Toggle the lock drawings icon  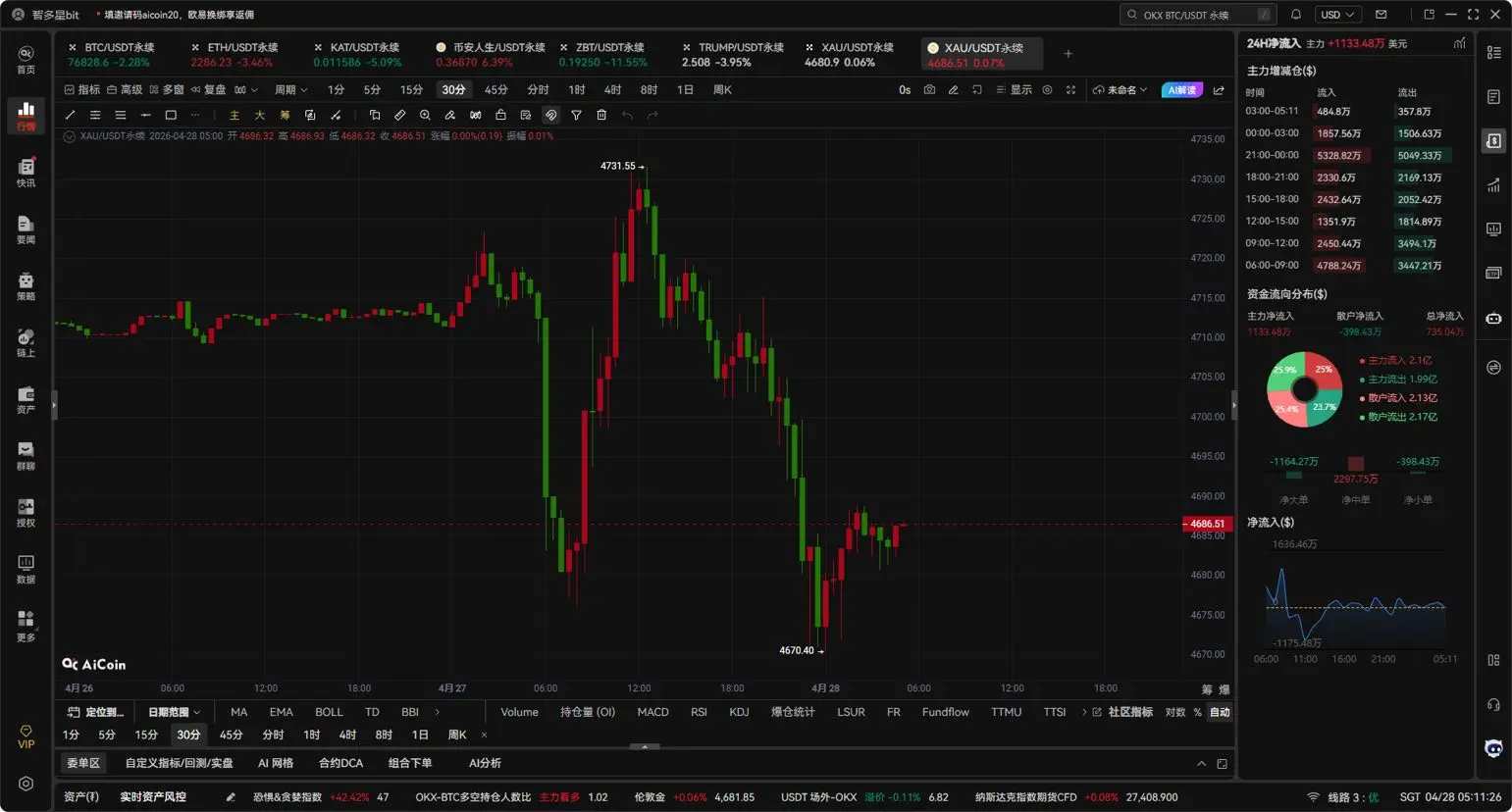(500, 115)
